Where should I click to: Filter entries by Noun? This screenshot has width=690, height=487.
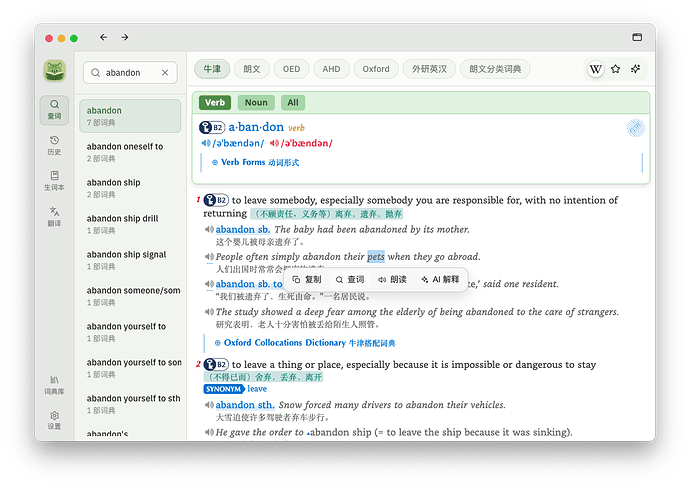[256, 103]
